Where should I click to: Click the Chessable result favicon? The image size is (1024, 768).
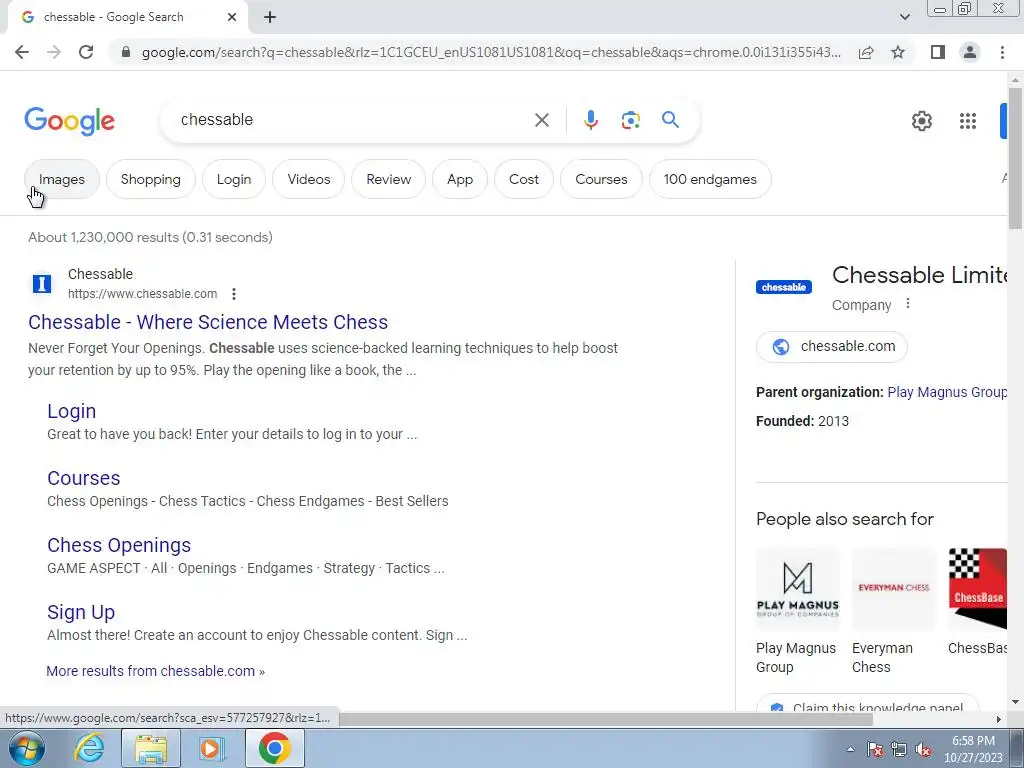tap(42, 284)
